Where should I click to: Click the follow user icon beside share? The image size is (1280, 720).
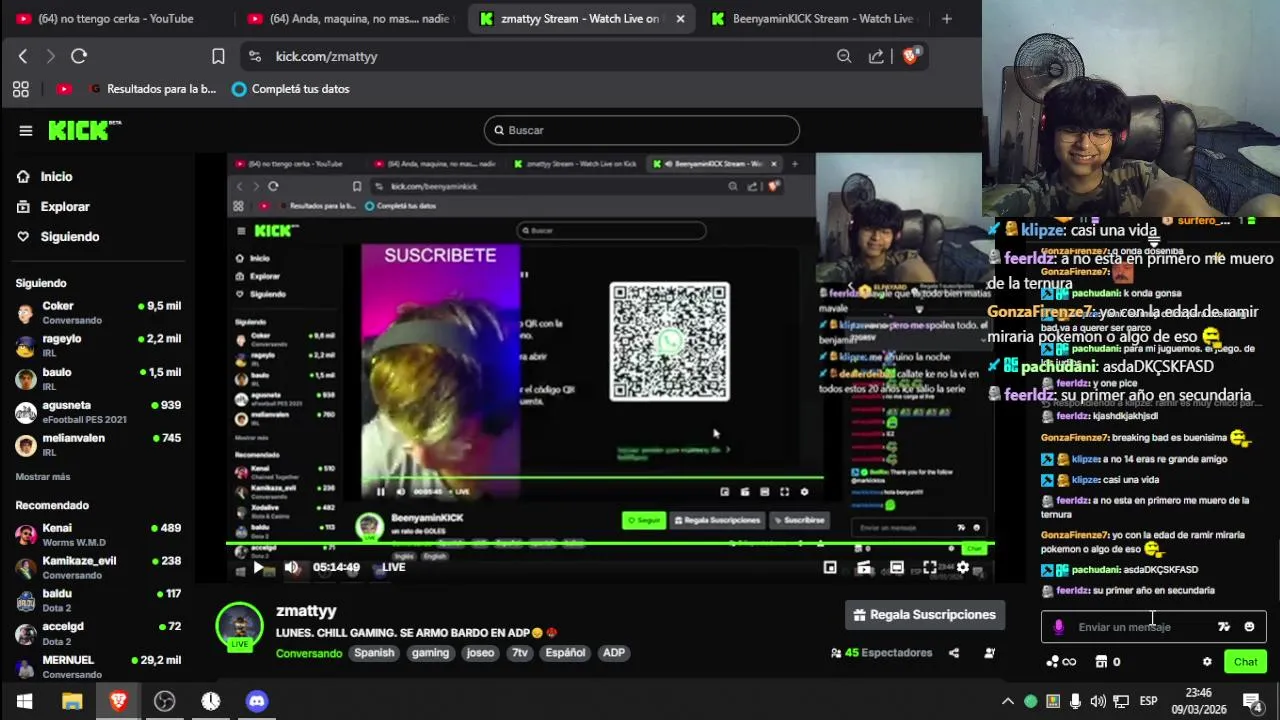tap(989, 653)
